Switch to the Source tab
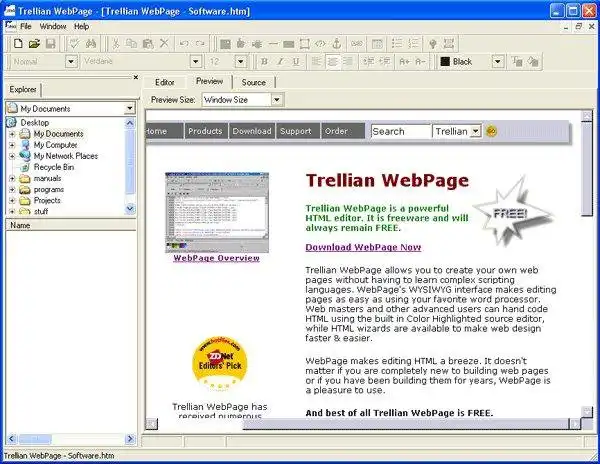Image resolution: width=600 pixels, height=464 pixels. tap(253, 82)
